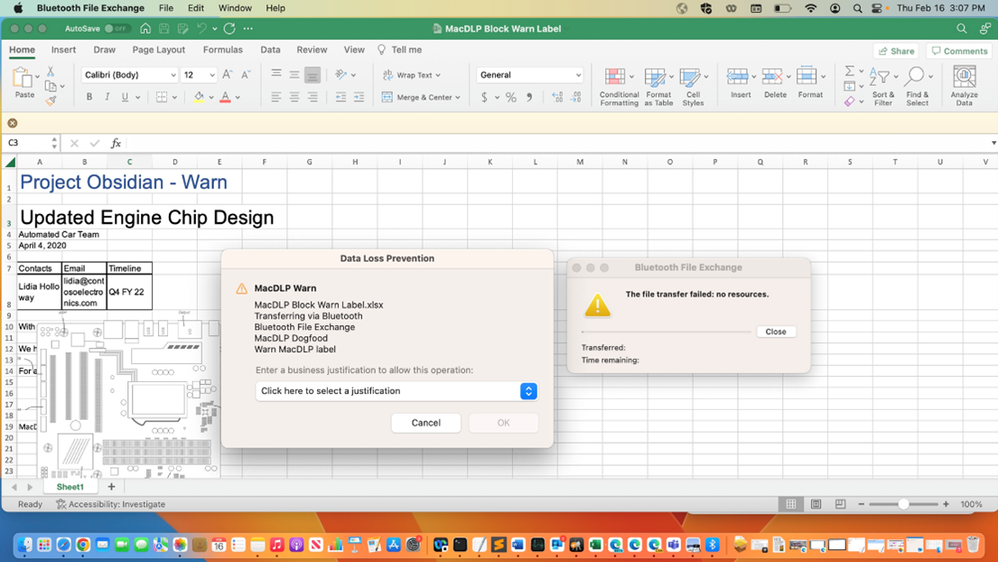The width and height of the screenshot is (998, 562).
Task: Apply Italic formatting
Action: click(107, 97)
